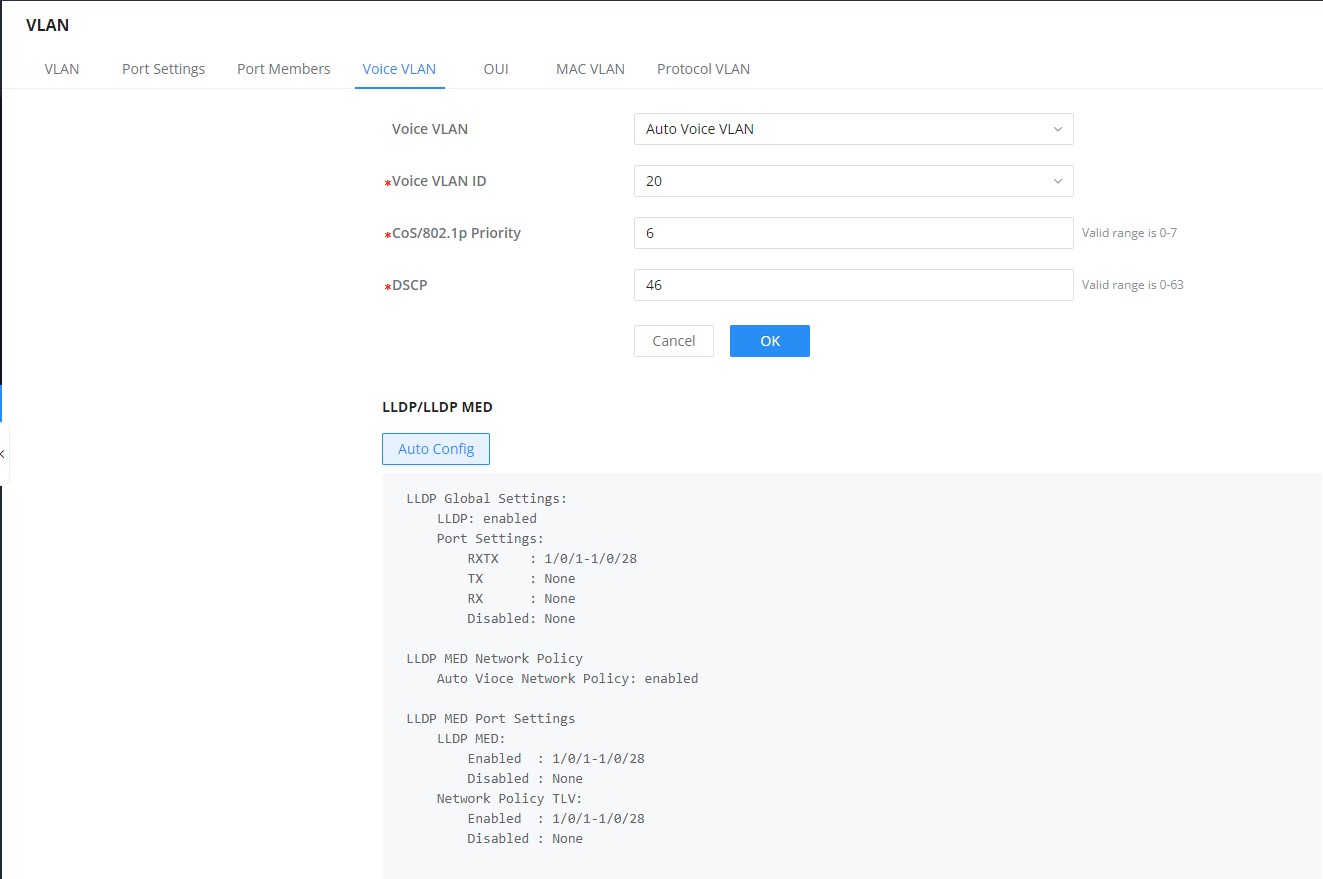Click the 'LLDP: enabled' line
Screen dimensions: 1323x879
[x=487, y=518]
